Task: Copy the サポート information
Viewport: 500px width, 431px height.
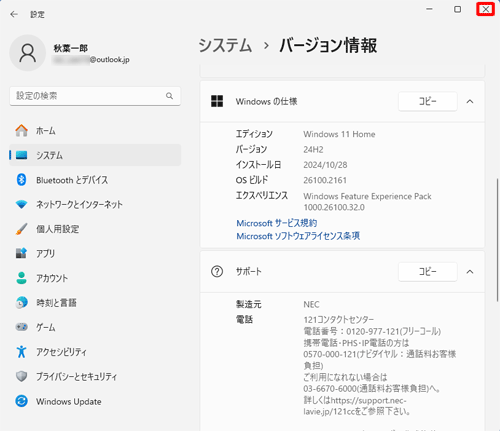Action: (x=428, y=272)
